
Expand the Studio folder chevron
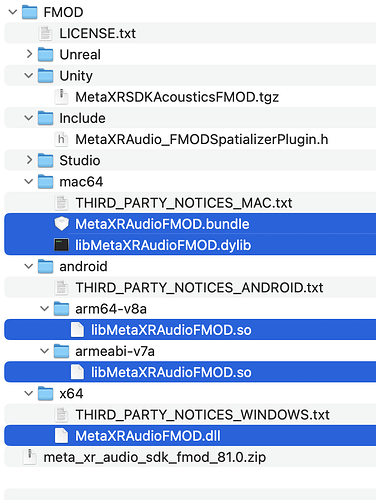(x=29, y=160)
